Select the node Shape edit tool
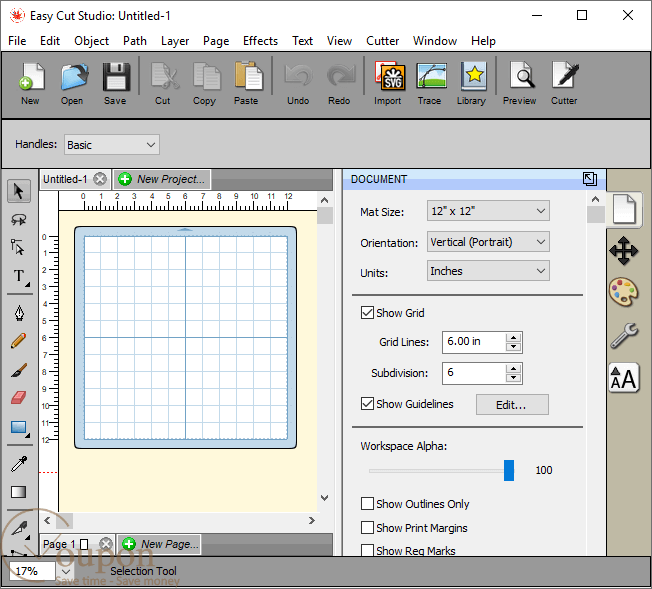 18,247
